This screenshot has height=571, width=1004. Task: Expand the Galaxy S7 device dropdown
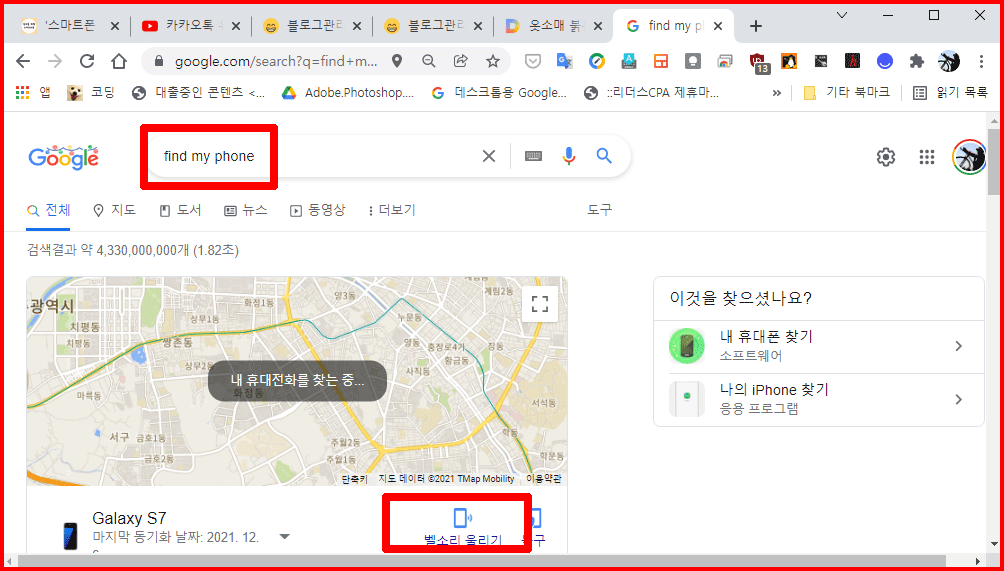[x=285, y=536]
